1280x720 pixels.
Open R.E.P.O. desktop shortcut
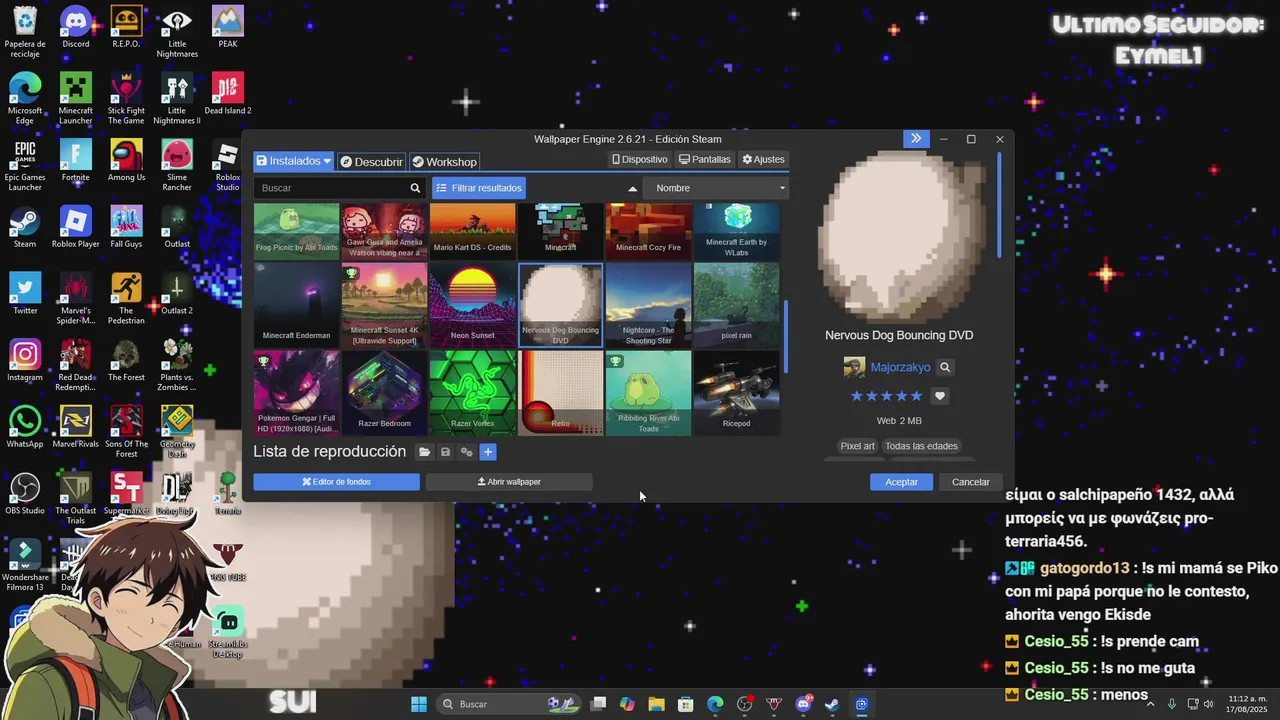tap(126, 27)
